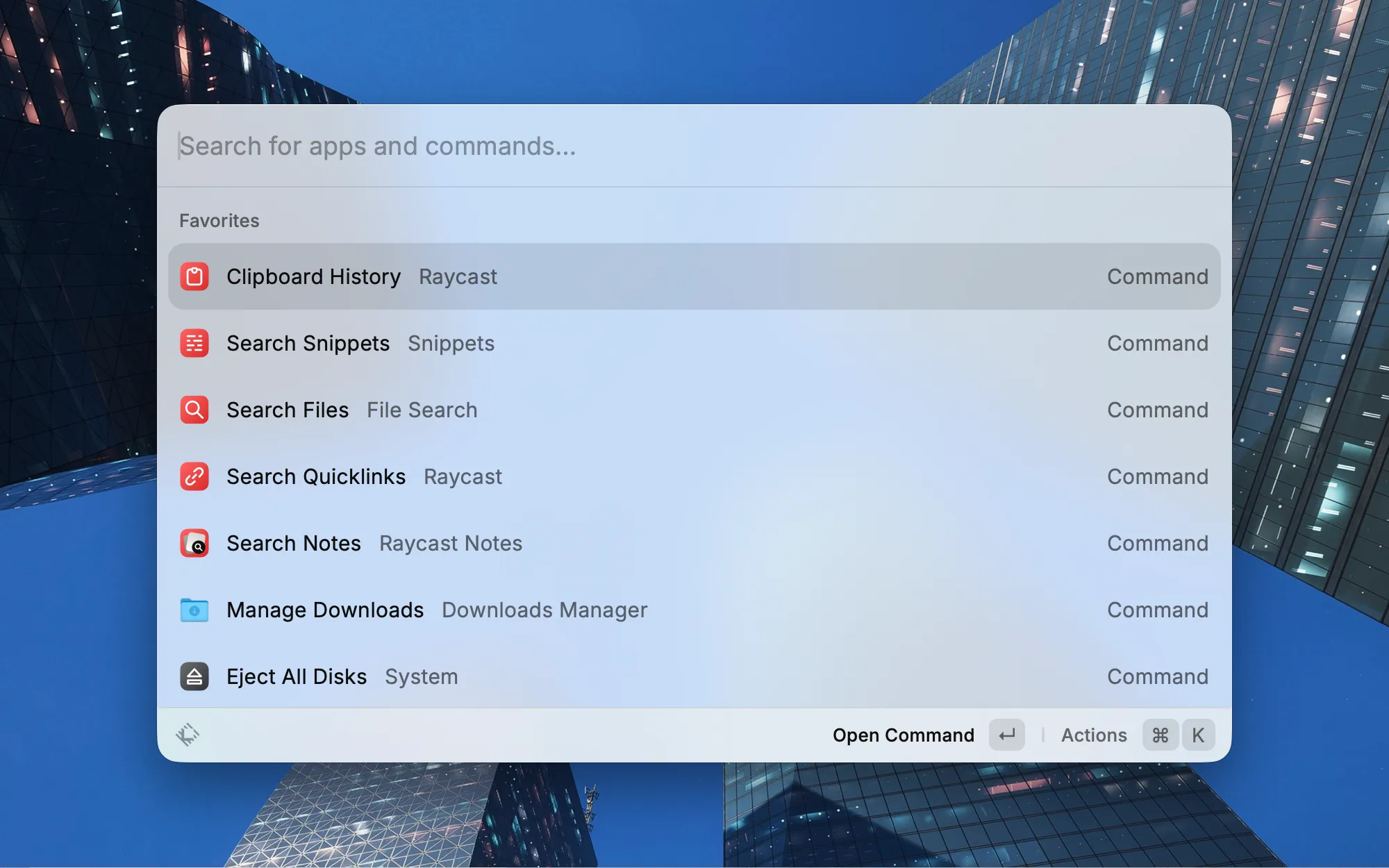Open the Actions menu
The image size is (1389, 868).
point(1094,735)
